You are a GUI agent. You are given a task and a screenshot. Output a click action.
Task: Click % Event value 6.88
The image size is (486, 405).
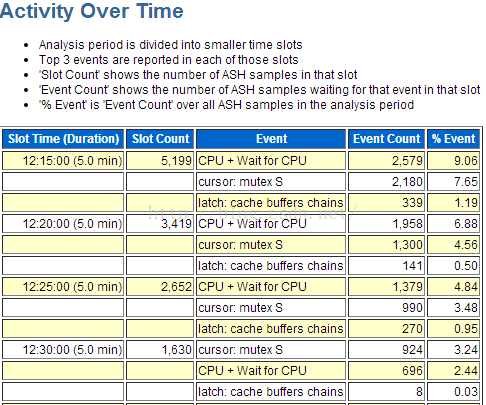(x=466, y=223)
